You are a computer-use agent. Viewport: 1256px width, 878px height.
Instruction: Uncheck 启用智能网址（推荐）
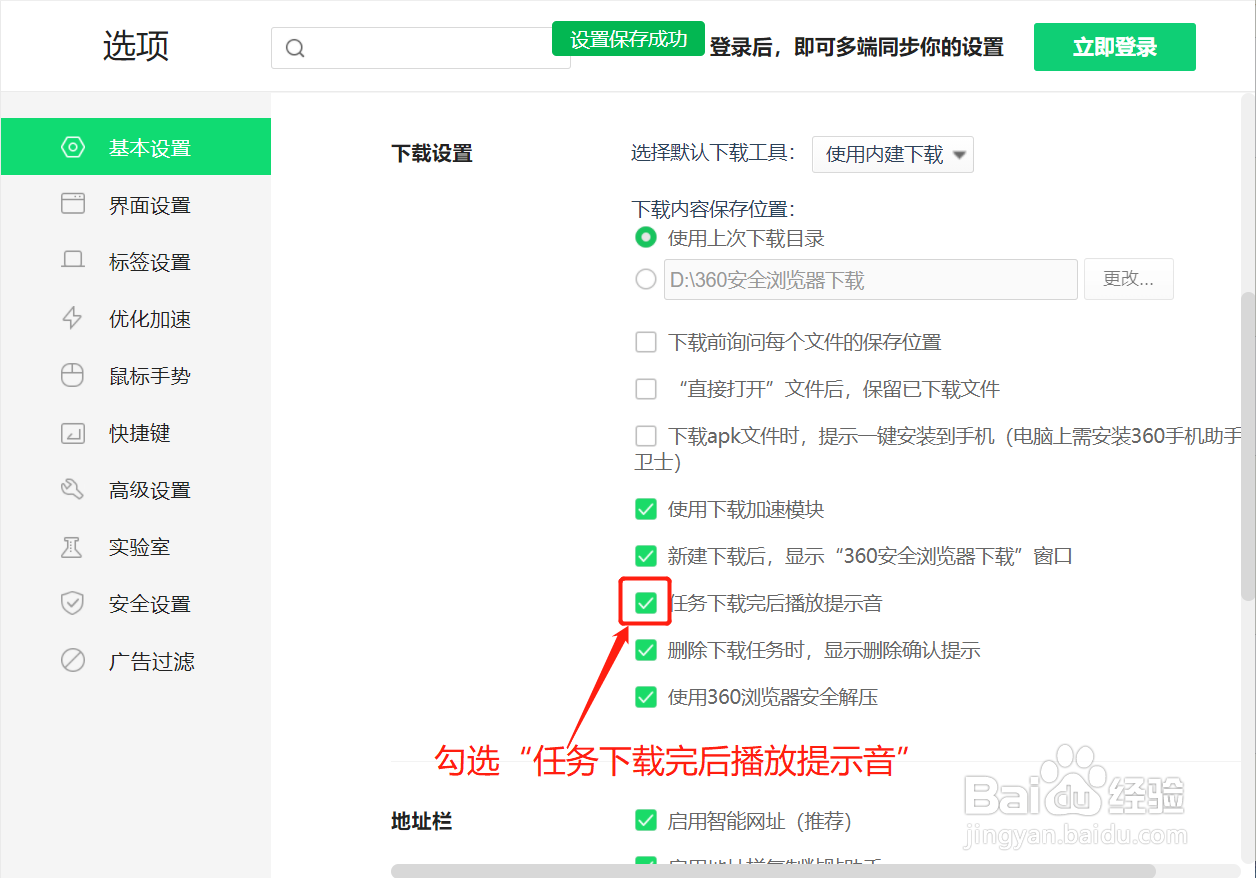(x=646, y=821)
